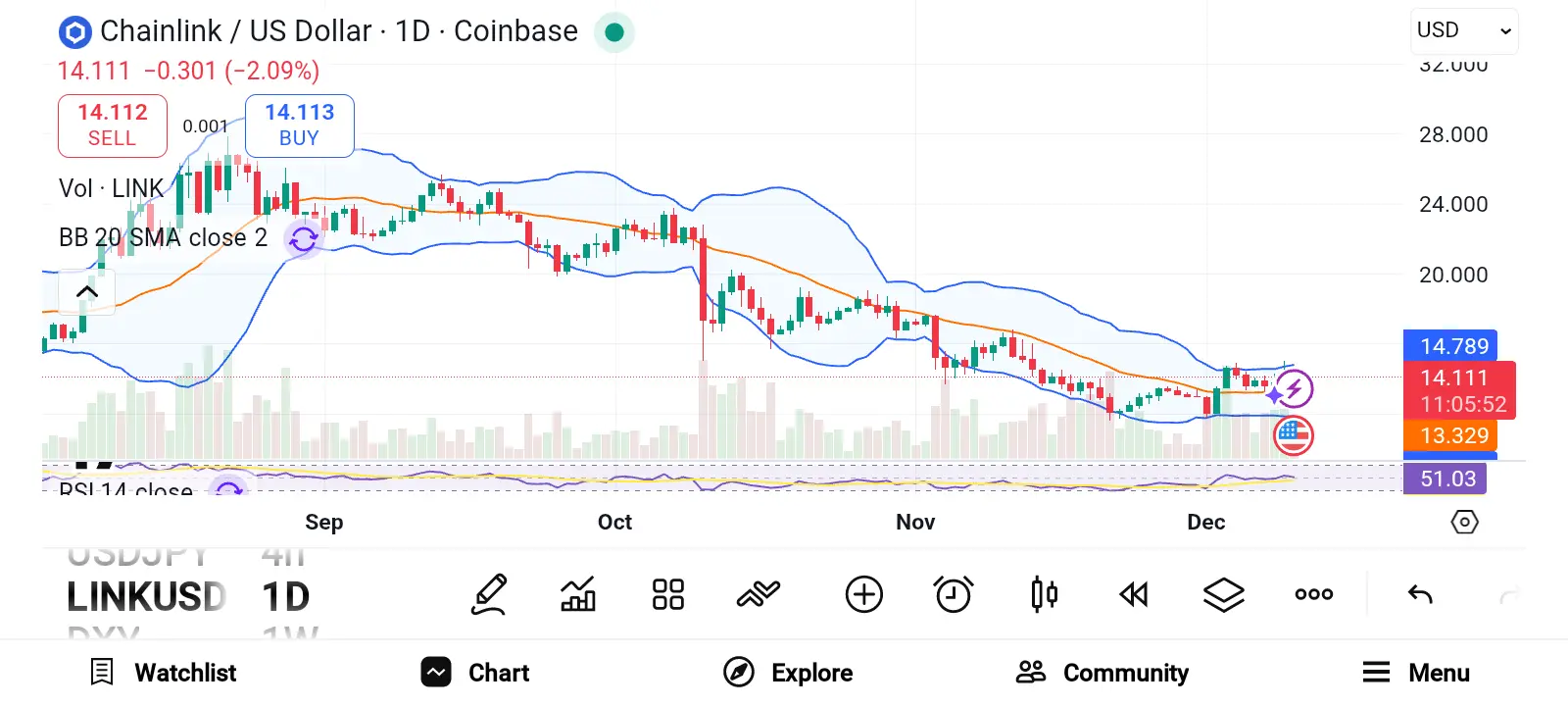The width and height of the screenshot is (1568, 706).
Task: Open the LINKUSD symbol selector
Action: pyautogui.click(x=147, y=596)
